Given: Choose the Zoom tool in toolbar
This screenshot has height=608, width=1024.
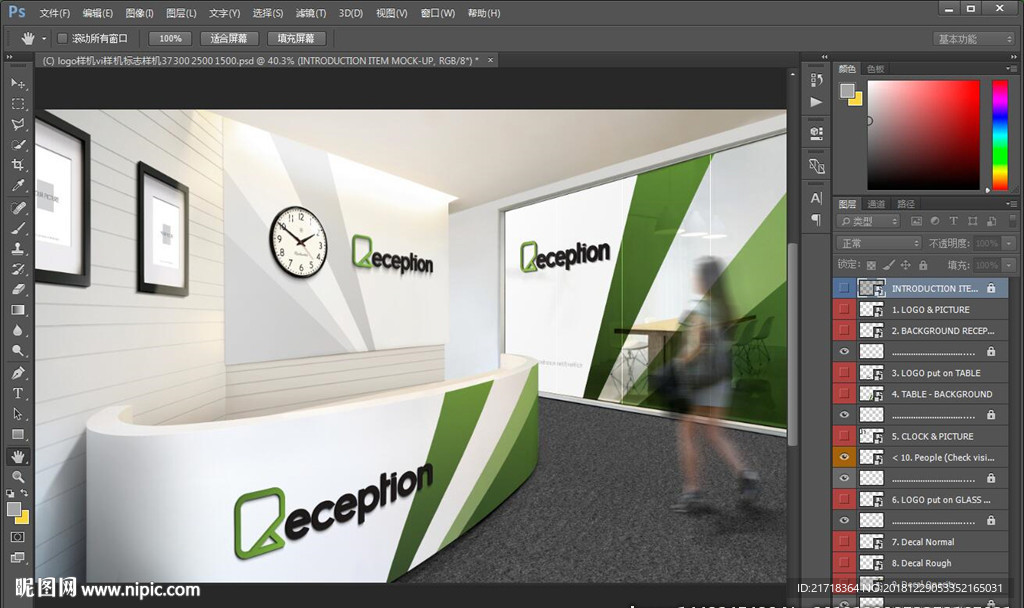Looking at the screenshot, I should coord(18,477).
